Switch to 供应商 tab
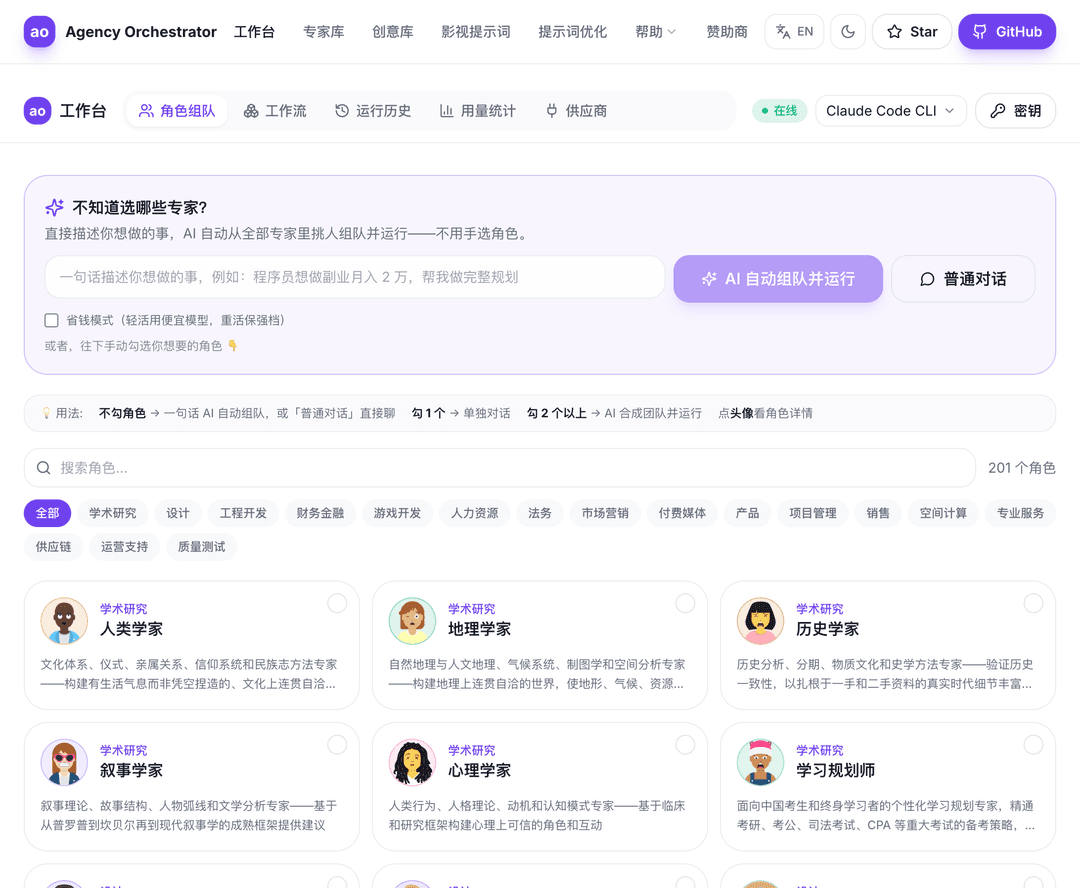1080x888 pixels. pos(576,111)
